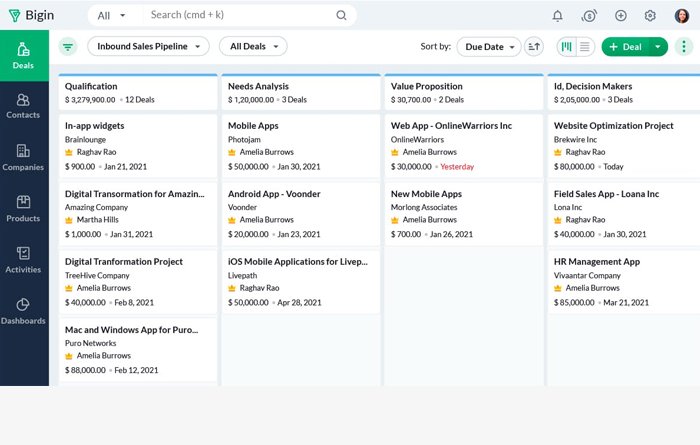Toggle the sort order direction icon
This screenshot has height=445, width=700.
[534, 46]
